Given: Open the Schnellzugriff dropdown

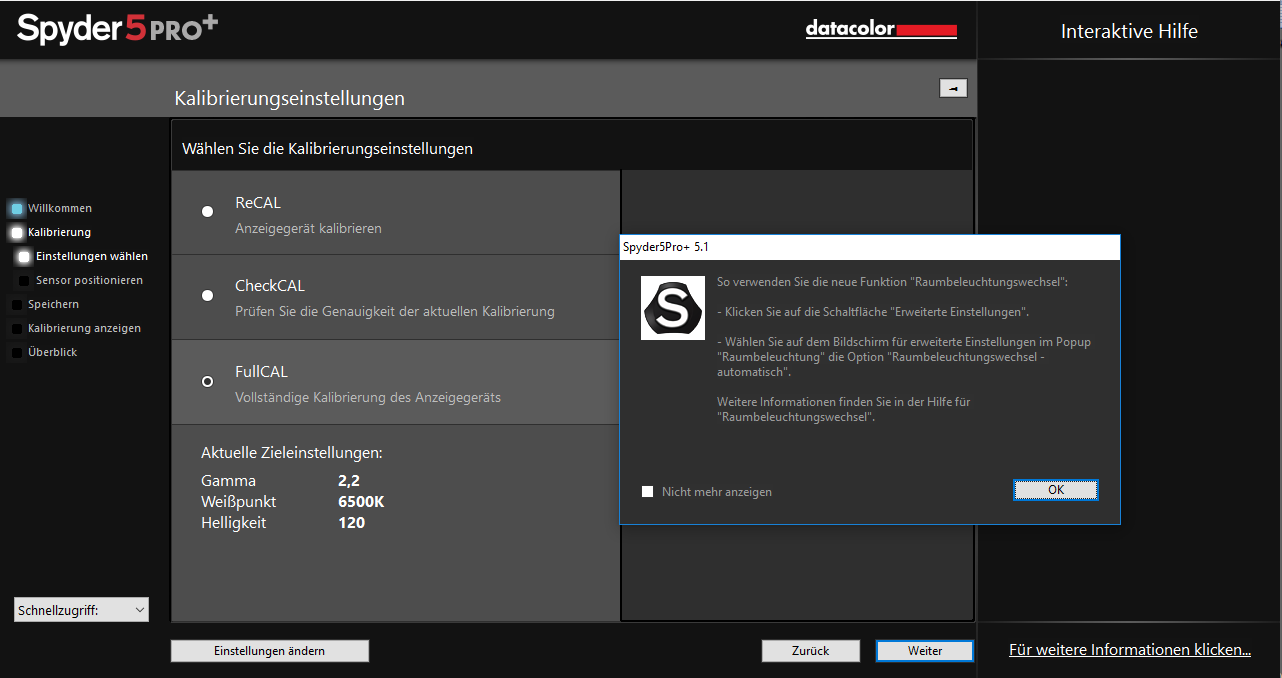Looking at the screenshot, I should point(81,609).
